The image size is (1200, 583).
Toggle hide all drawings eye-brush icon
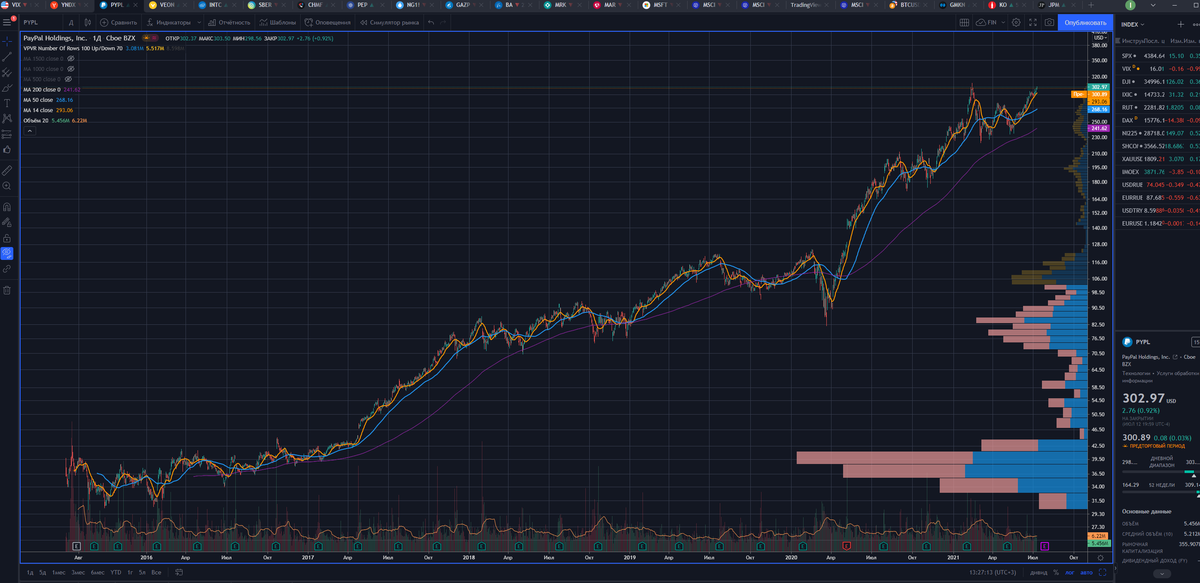(x=7, y=253)
